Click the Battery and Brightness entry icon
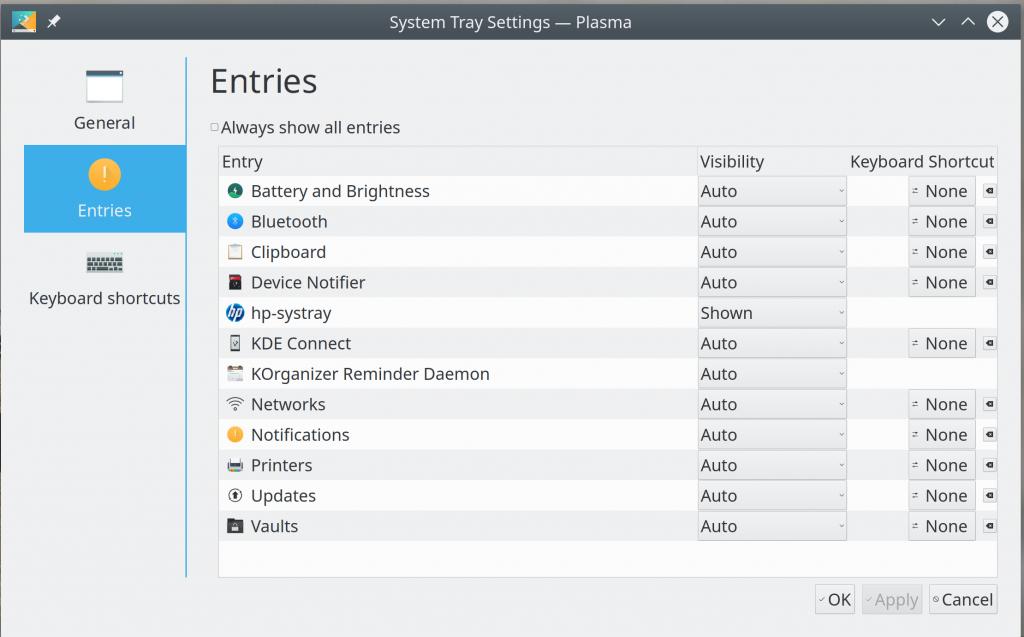 click(235, 191)
